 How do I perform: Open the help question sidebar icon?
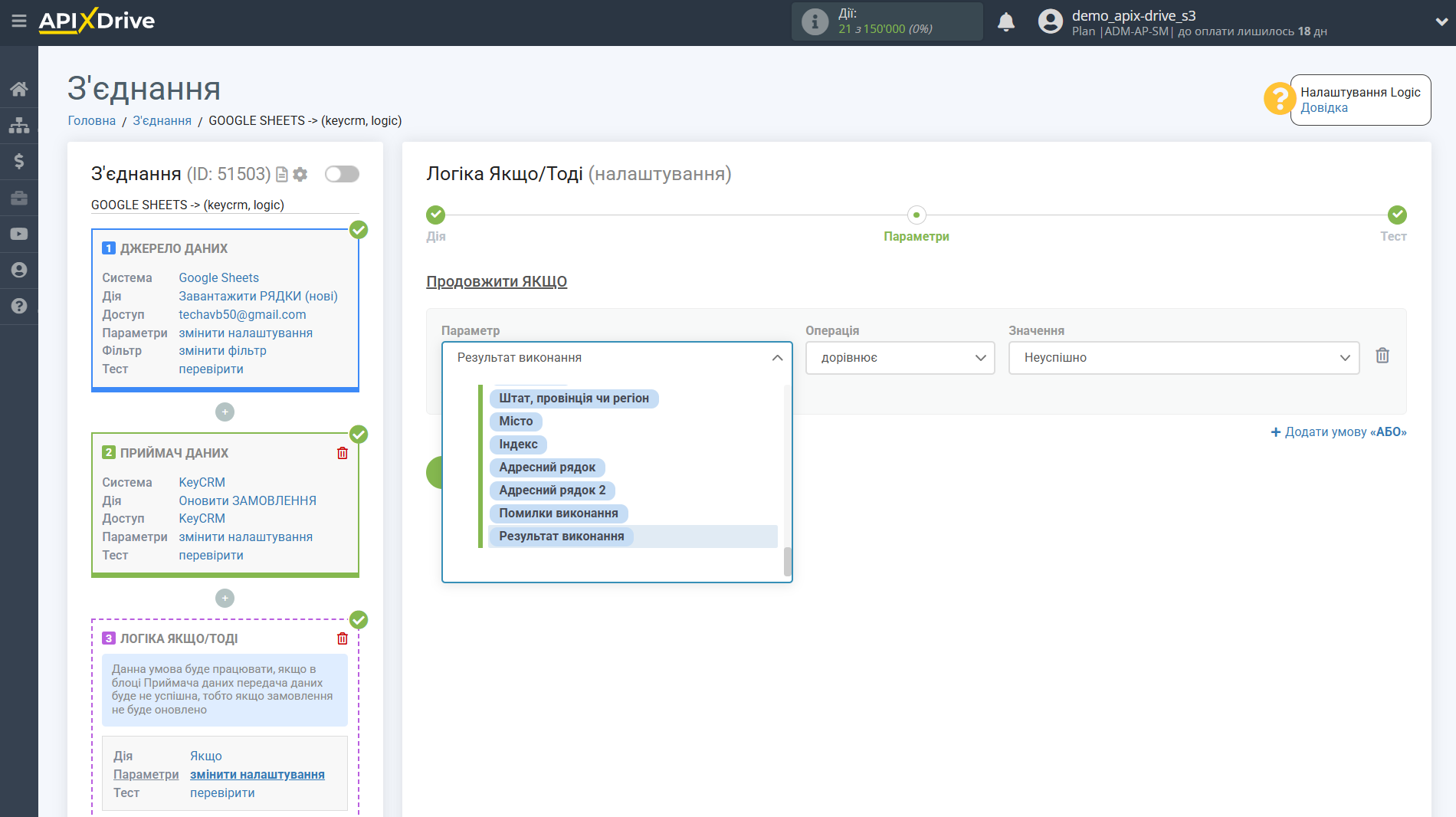[19, 306]
